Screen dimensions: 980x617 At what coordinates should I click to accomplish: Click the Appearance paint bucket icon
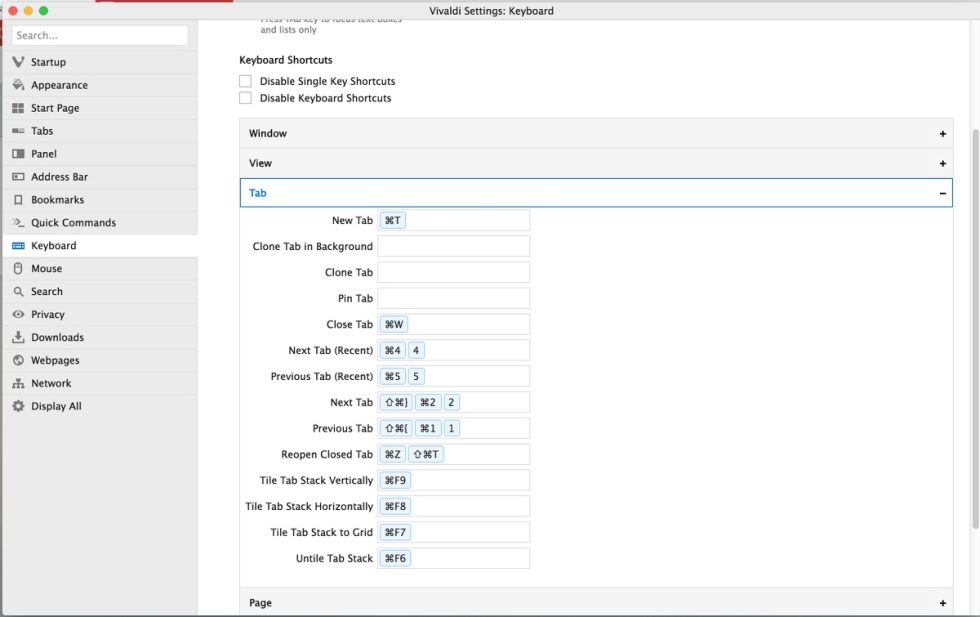point(18,85)
